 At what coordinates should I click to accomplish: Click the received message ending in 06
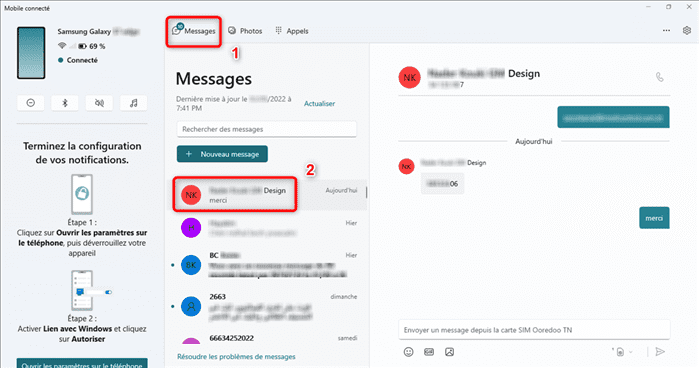(442, 184)
